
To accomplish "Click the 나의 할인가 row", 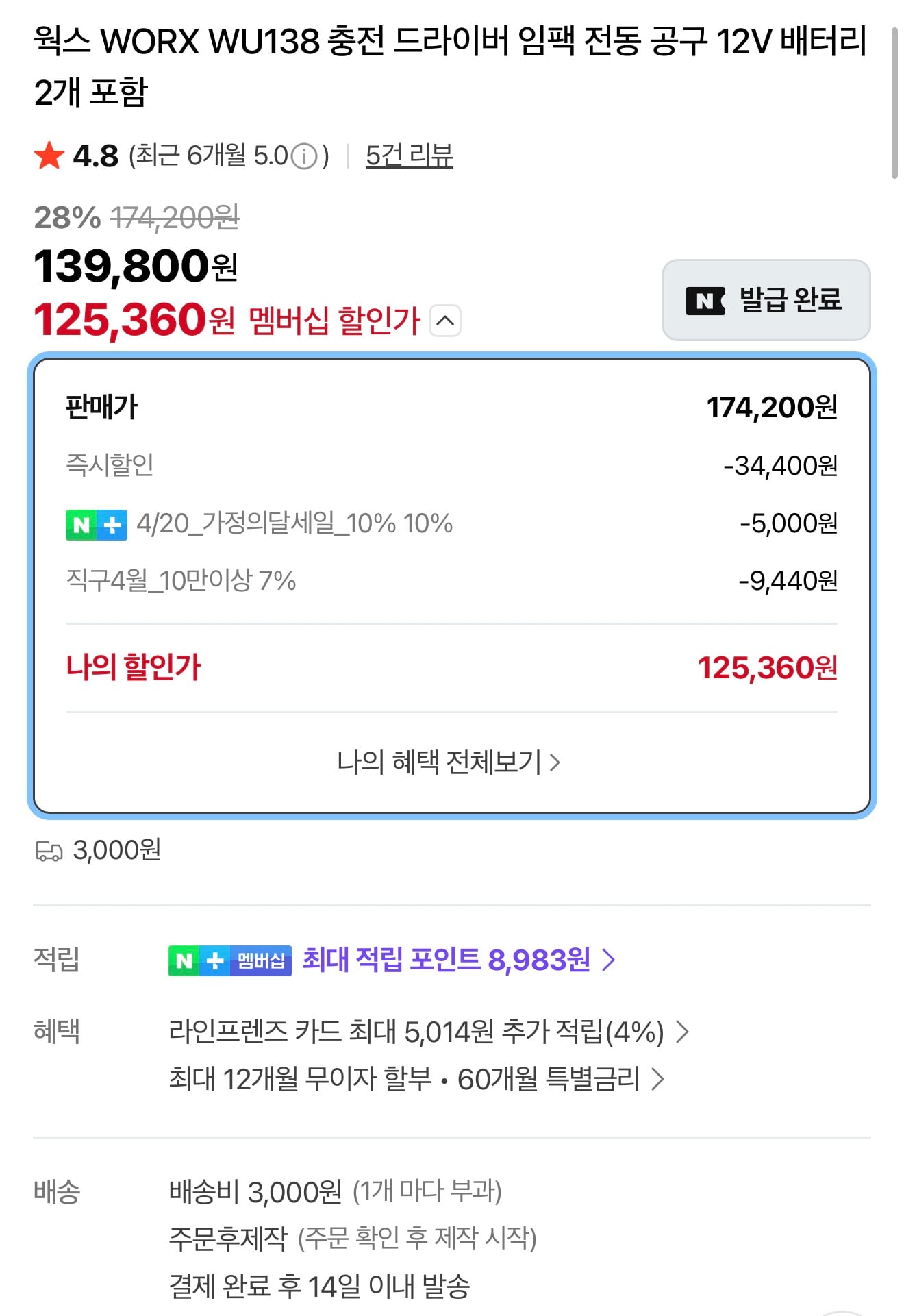I will click(451, 667).
